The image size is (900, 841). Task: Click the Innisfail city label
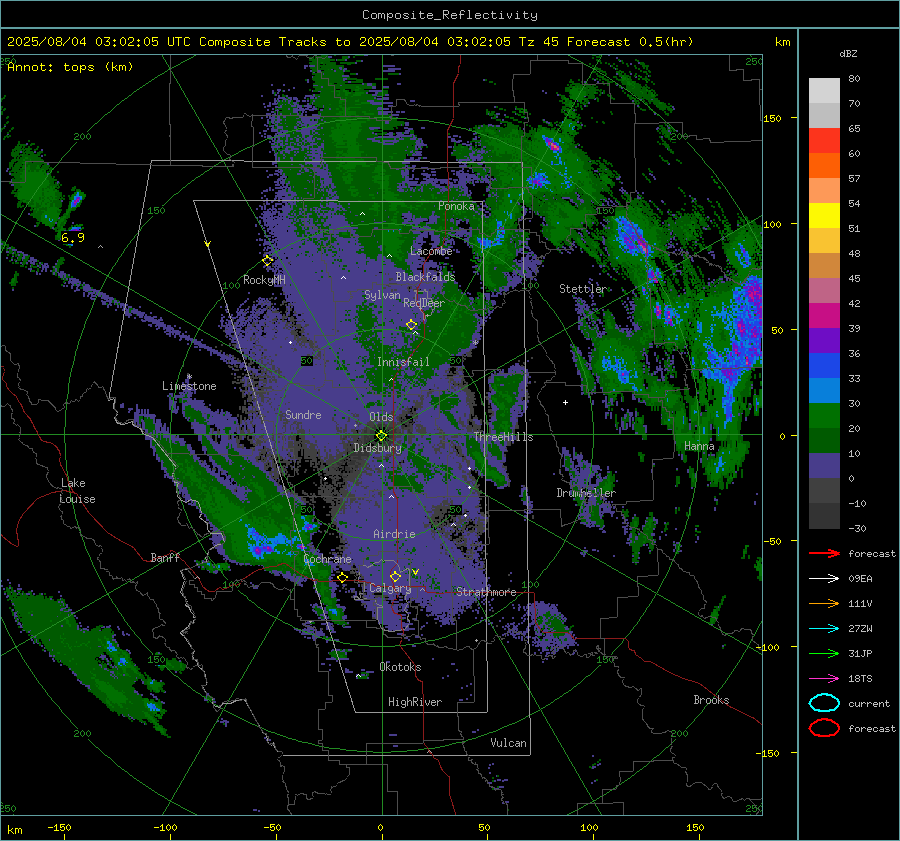click(403, 362)
